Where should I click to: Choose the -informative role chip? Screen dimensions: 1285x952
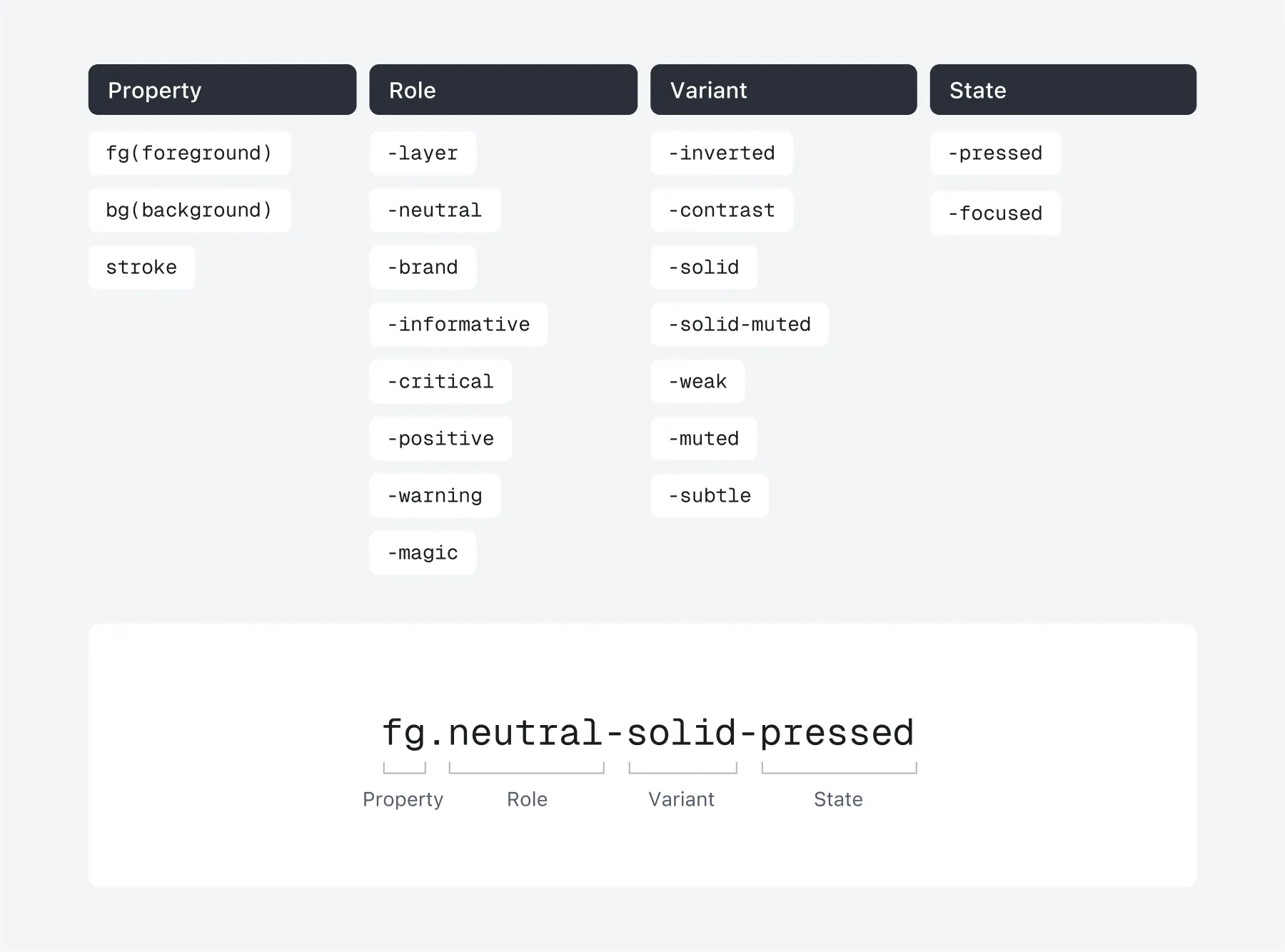point(458,325)
